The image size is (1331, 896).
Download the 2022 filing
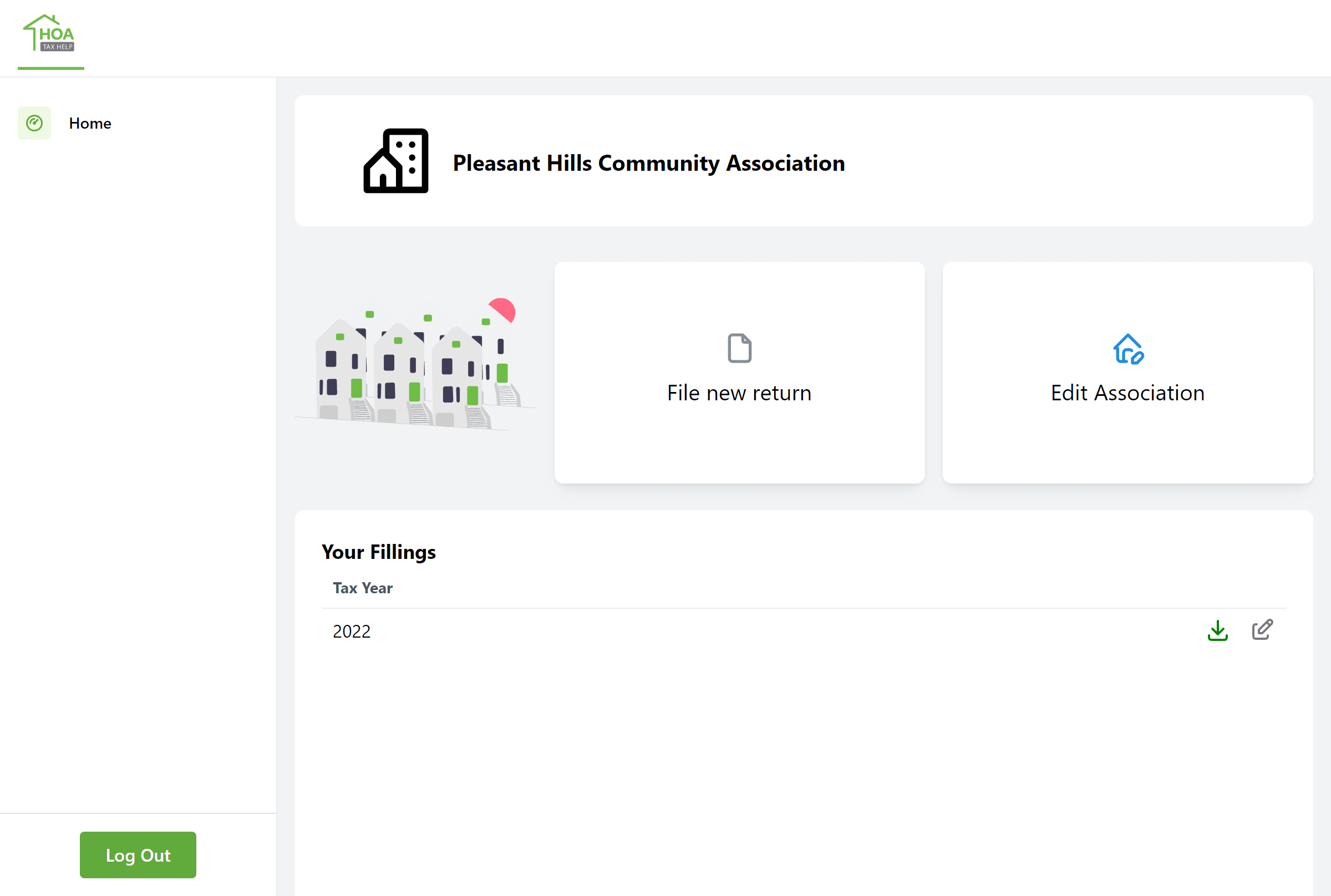click(x=1217, y=630)
